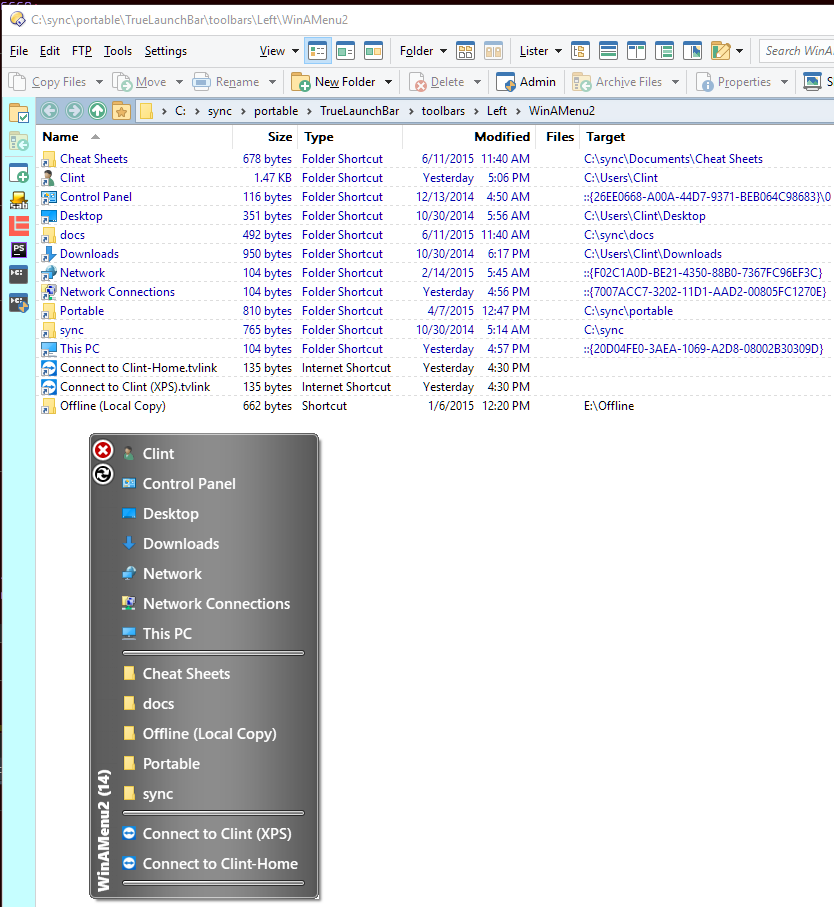
Task: Click the red E icon in sidebar
Action: (18, 225)
